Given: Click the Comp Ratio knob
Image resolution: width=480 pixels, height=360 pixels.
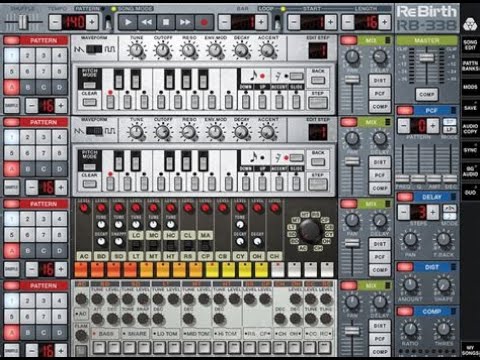Looking at the screenshot, I should tap(410, 329).
